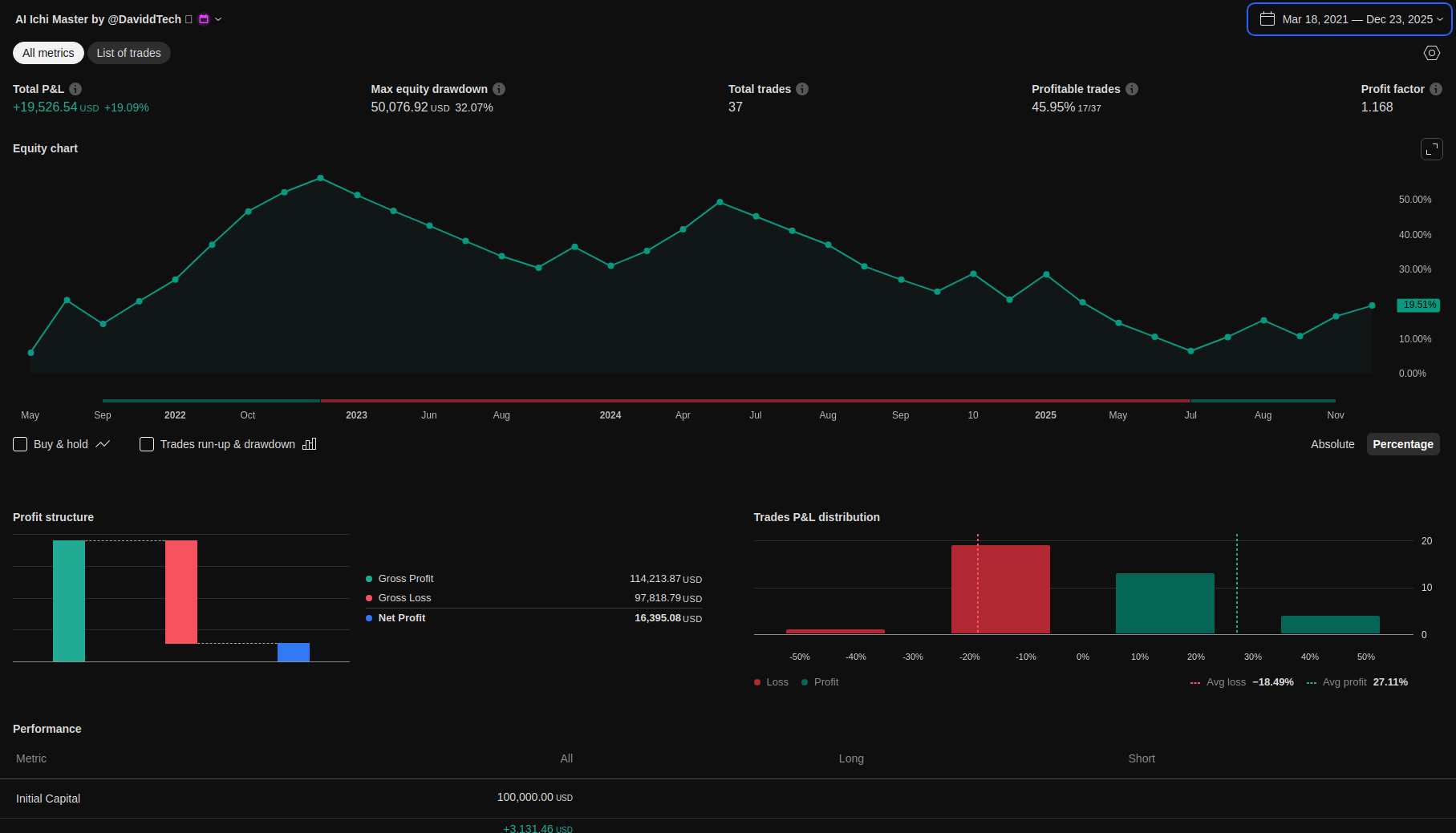The height and width of the screenshot is (833, 1456).
Task: Switch to the List of trades tab
Action: (128, 53)
